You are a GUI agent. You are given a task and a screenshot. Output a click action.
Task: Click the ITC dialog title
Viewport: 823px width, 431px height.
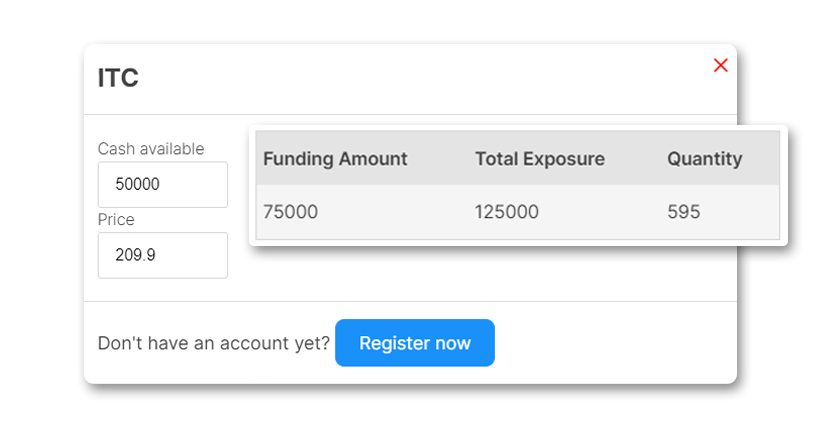pyautogui.click(x=118, y=79)
